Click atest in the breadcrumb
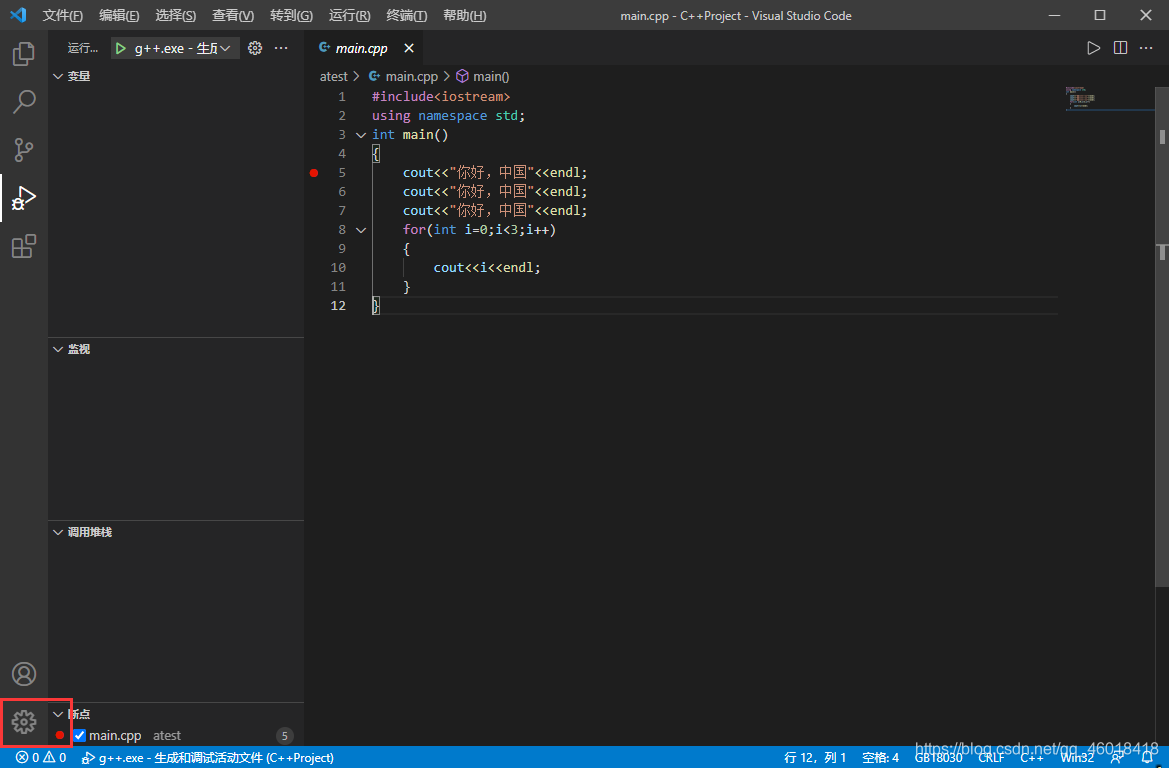This screenshot has width=1169, height=768. 333,77
